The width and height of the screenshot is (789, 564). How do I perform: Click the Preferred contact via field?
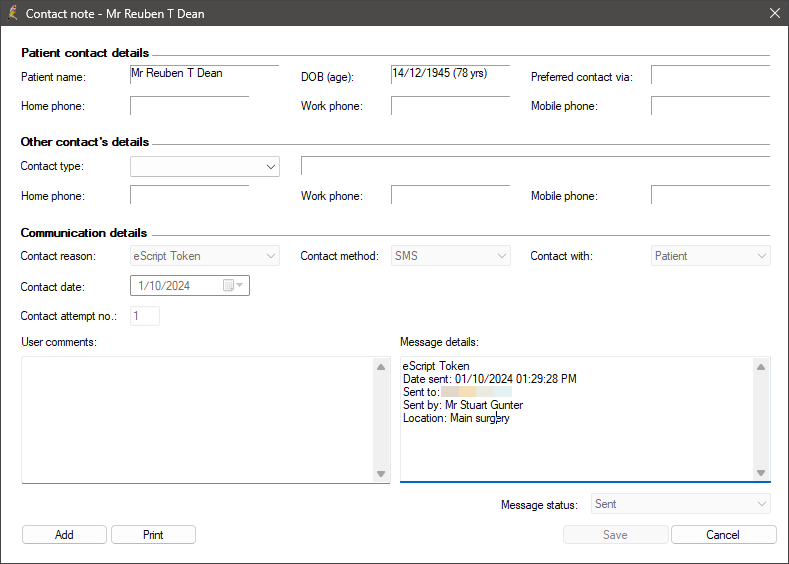(711, 74)
